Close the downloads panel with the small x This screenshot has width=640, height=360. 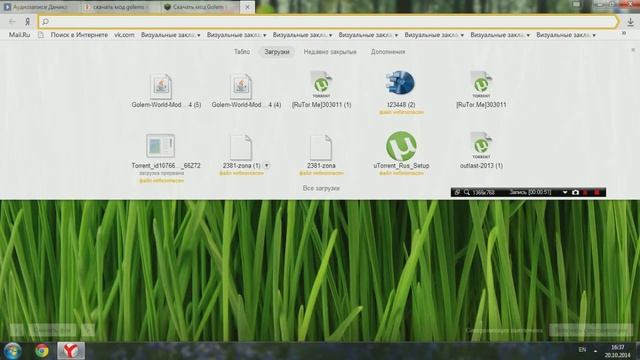[x=633, y=50]
